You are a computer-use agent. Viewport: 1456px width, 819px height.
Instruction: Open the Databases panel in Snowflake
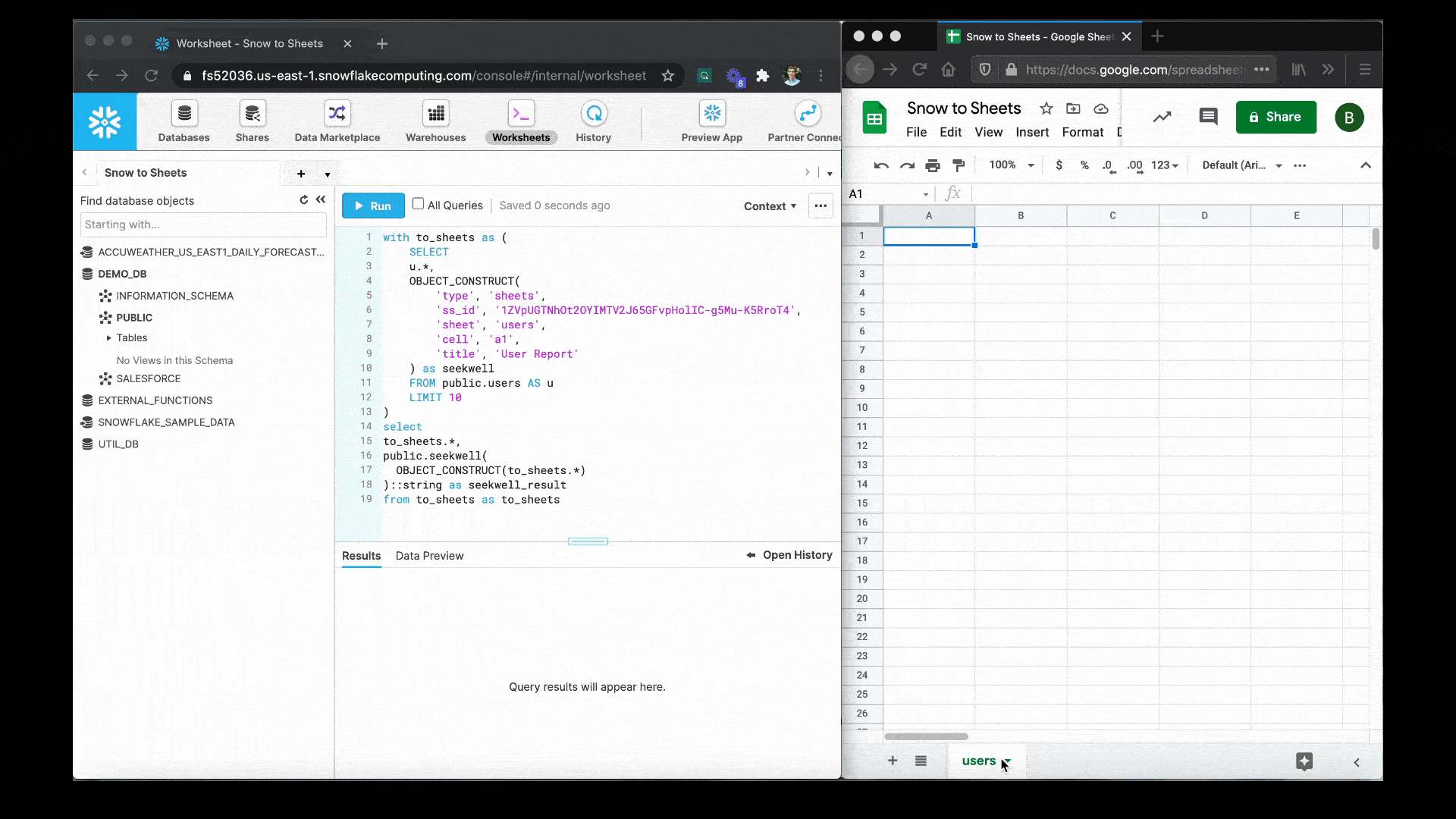point(184,121)
